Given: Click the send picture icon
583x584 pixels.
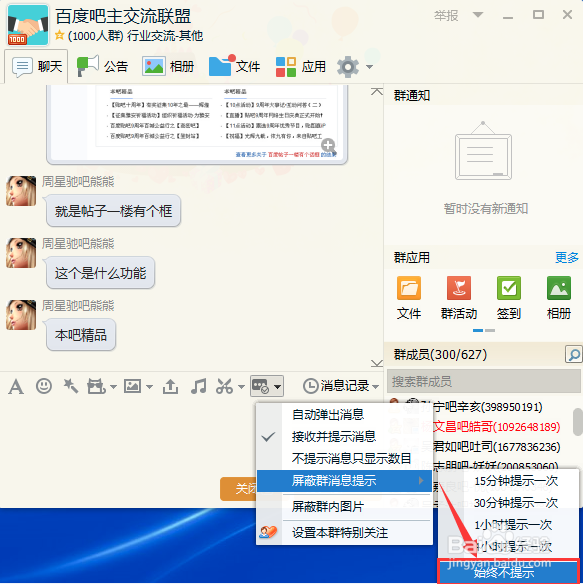Looking at the screenshot, I should pos(132,386).
